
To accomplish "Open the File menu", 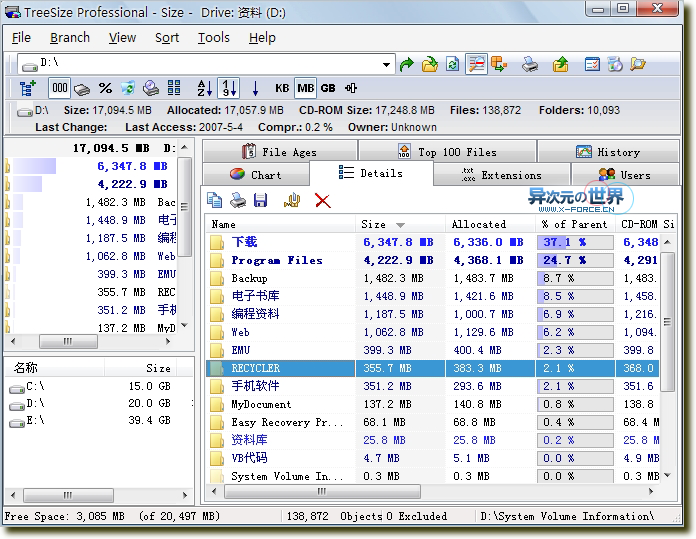I will tap(21, 38).
